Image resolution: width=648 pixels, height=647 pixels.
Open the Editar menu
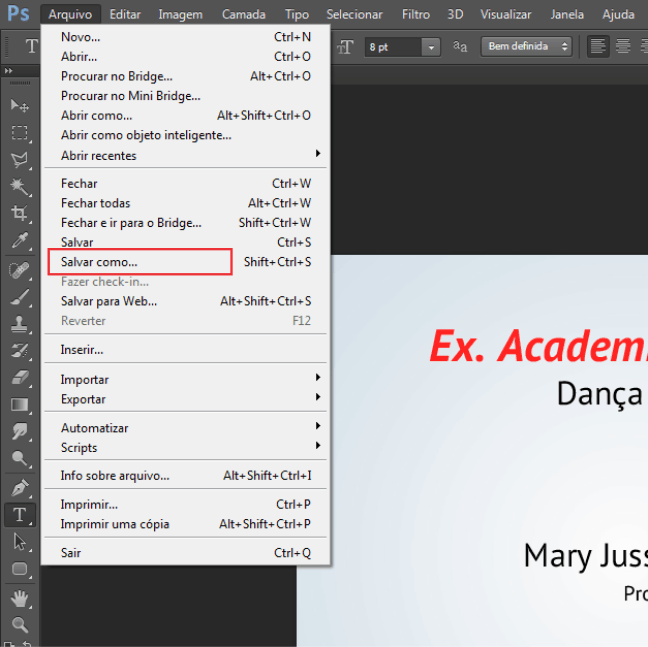click(125, 14)
